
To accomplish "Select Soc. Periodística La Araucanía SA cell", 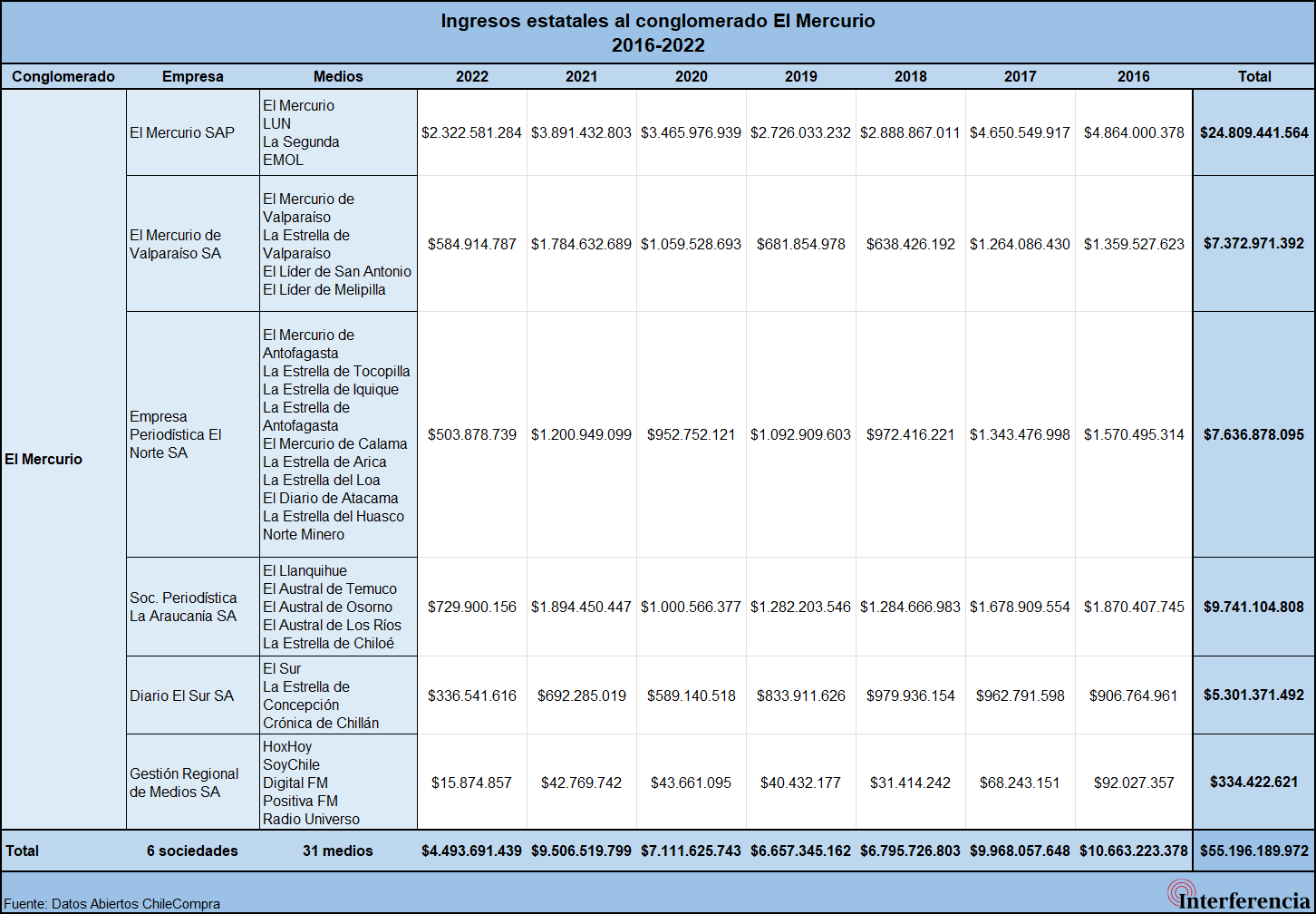I will tap(193, 607).
